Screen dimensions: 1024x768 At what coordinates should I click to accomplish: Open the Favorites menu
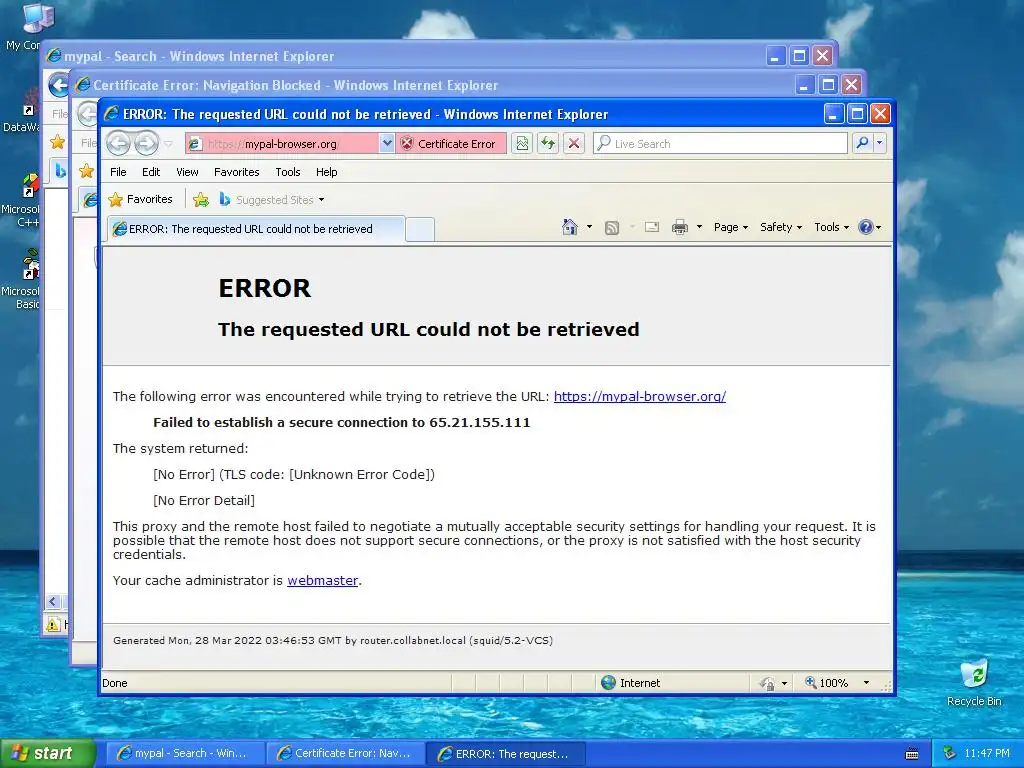(x=236, y=172)
